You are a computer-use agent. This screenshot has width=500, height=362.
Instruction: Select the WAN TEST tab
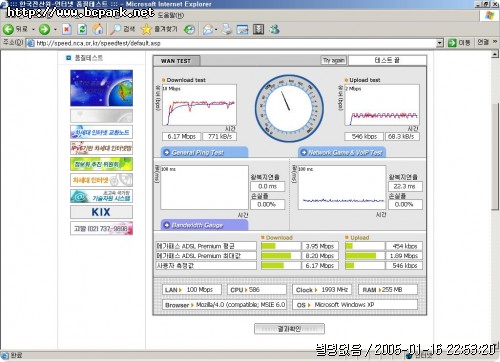click(x=176, y=61)
